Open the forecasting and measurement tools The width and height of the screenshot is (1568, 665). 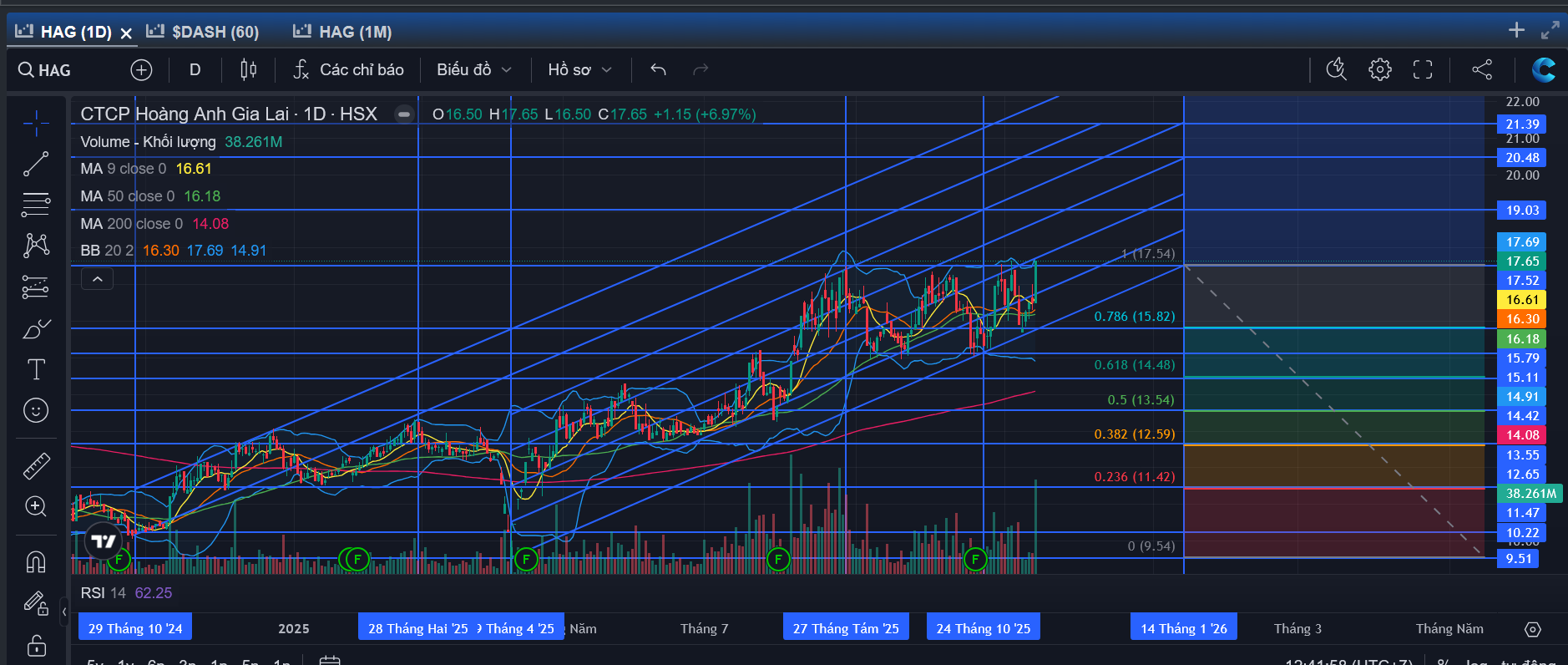coord(36,287)
